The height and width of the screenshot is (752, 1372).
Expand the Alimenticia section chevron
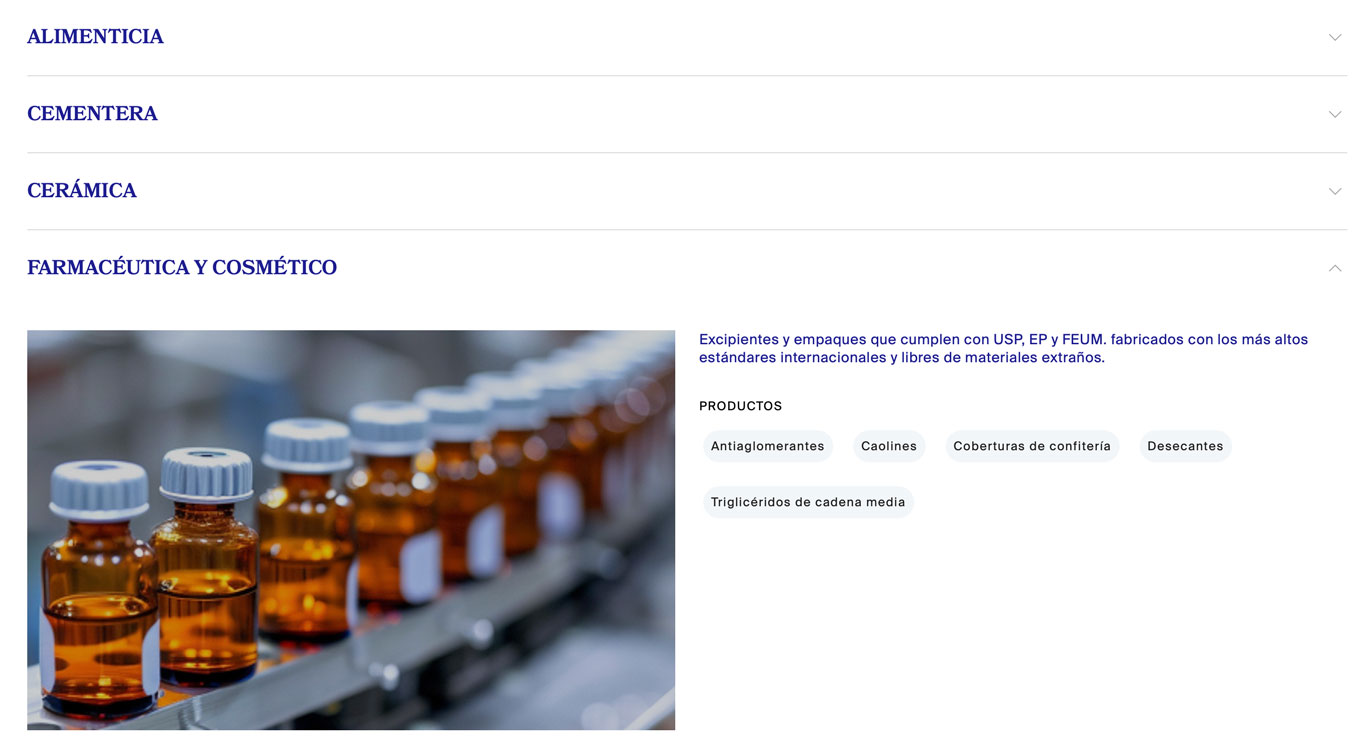[1334, 37]
